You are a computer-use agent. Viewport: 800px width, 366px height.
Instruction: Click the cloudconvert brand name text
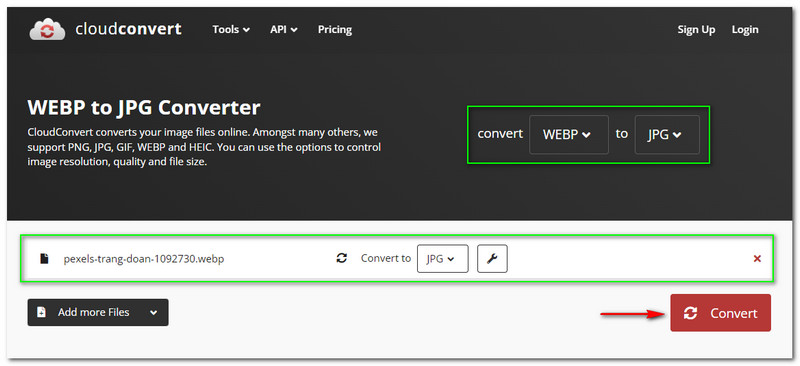point(128,29)
